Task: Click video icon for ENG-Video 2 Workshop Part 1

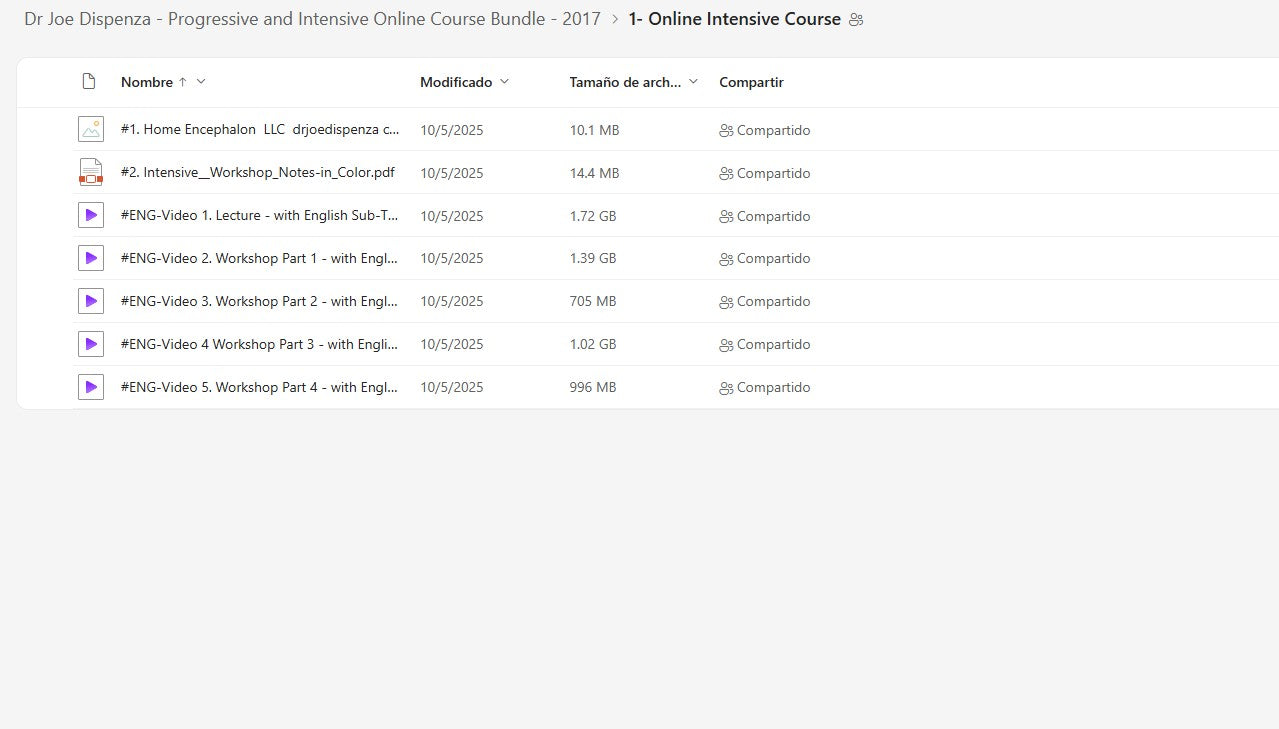Action: (x=91, y=258)
